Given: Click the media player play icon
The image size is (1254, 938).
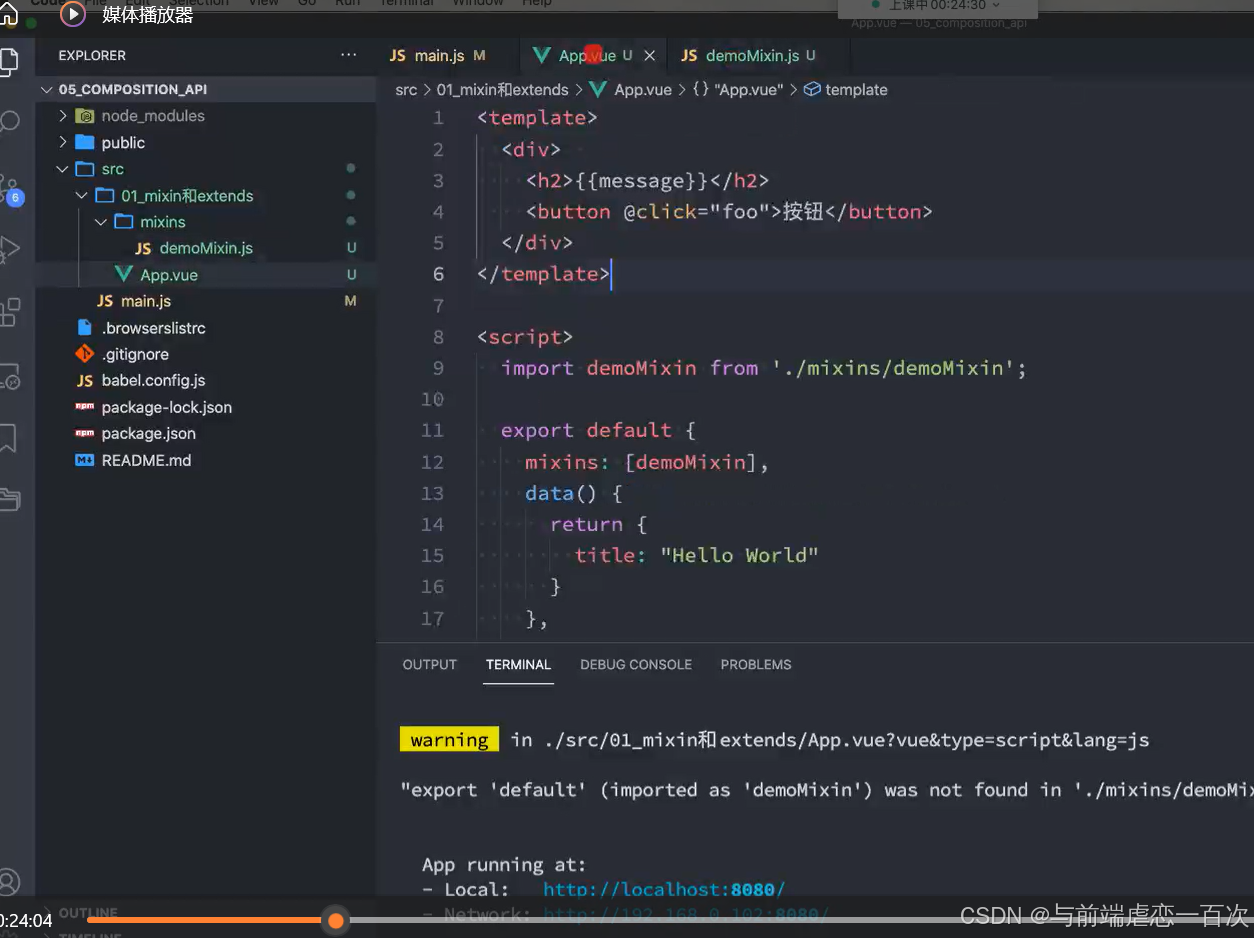Looking at the screenshot, I should click(x=72, y=14).
